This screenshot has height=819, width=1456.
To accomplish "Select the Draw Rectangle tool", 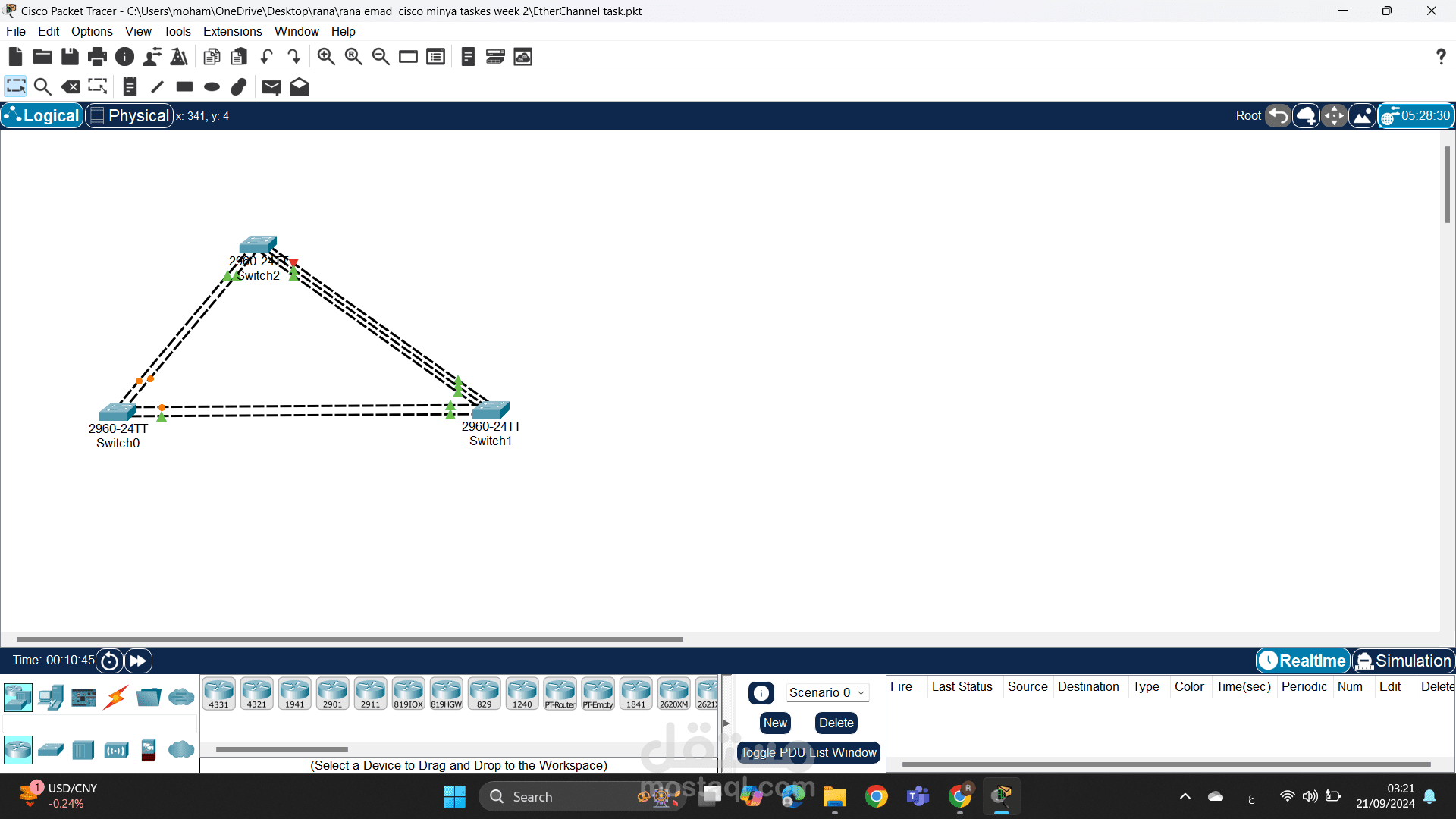I will (x=184, y=87).
